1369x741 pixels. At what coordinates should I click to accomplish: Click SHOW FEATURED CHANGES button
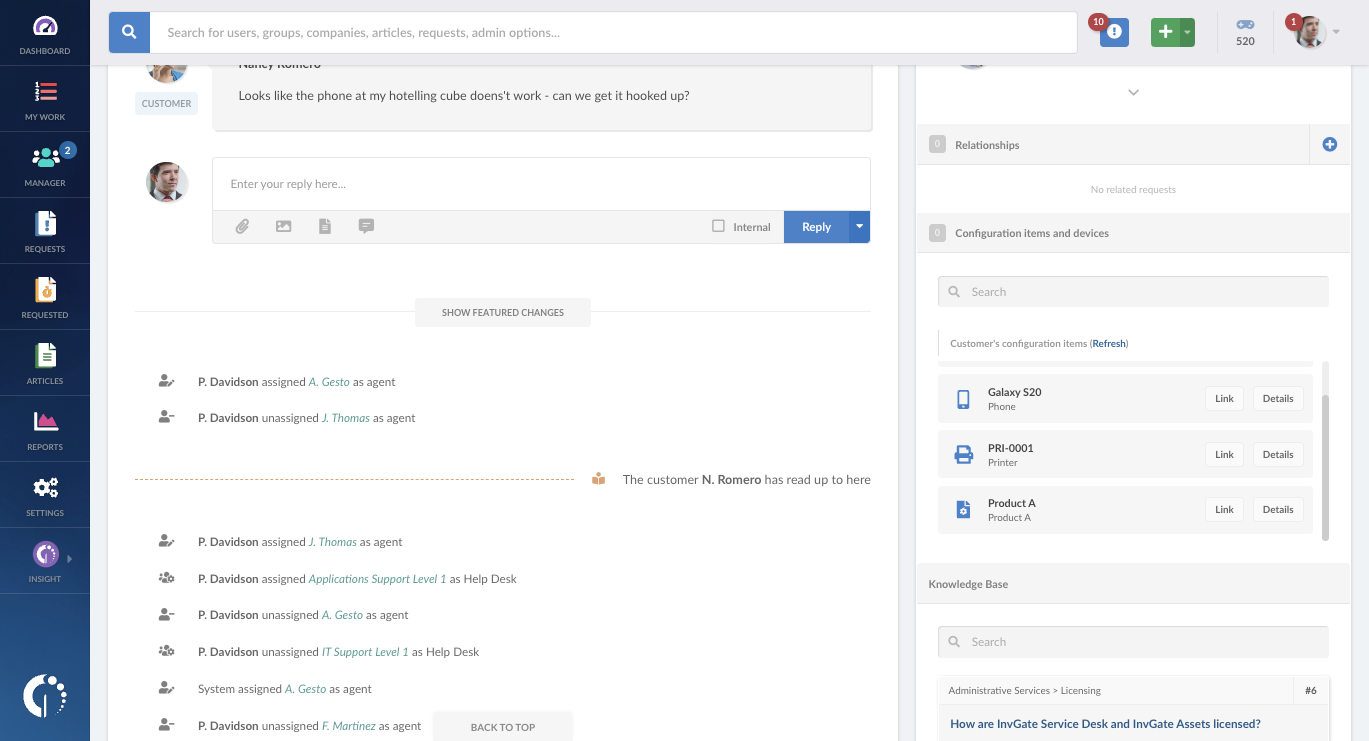point(503,312)
